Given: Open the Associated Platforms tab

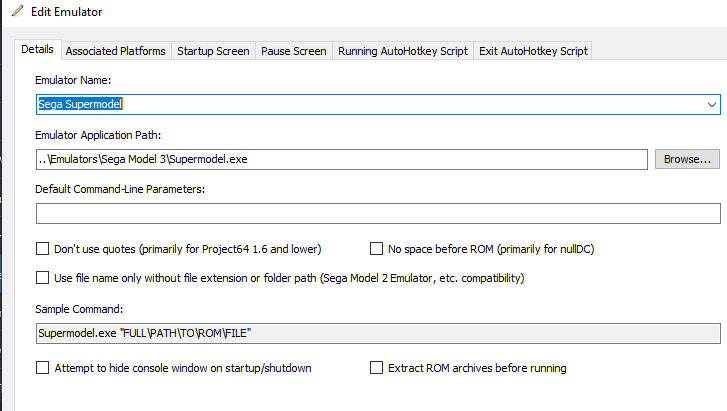Looking at the screenshot, I should (x=115, y=51).
